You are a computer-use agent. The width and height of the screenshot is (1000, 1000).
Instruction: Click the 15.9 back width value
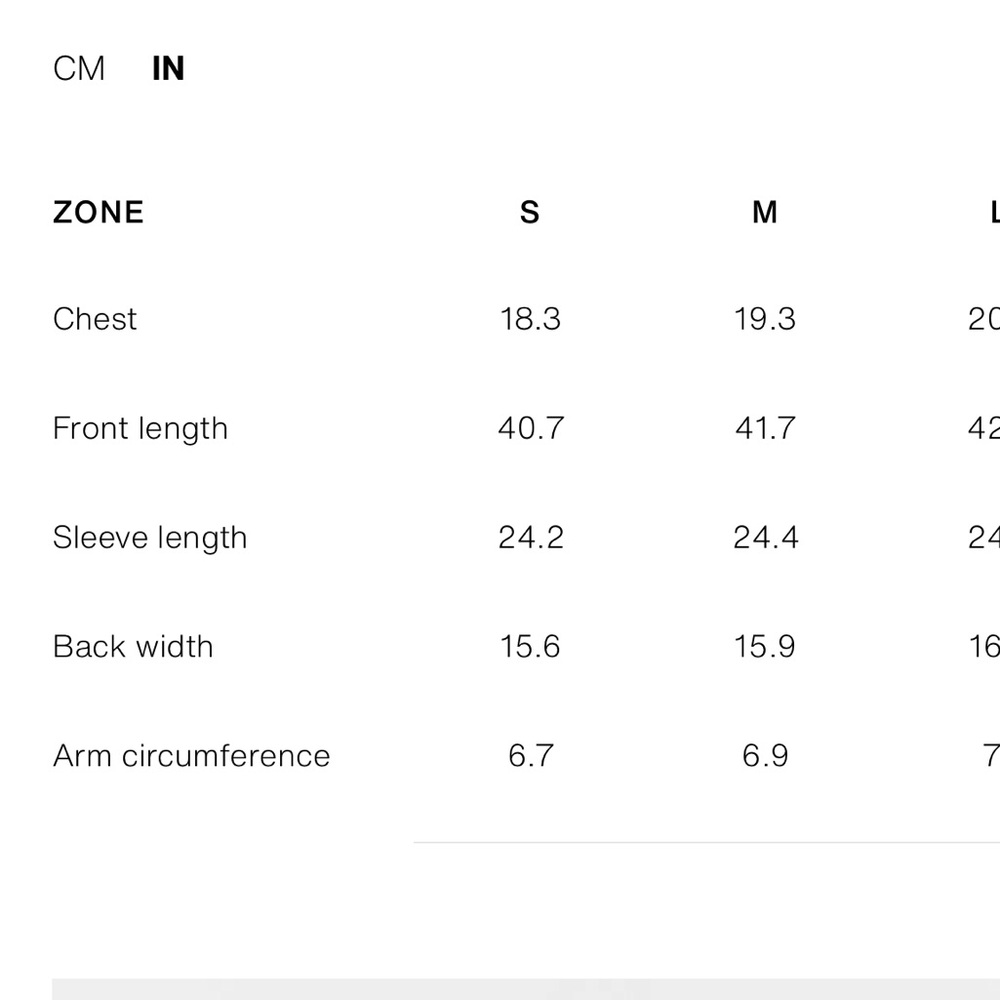click(765, 646)
